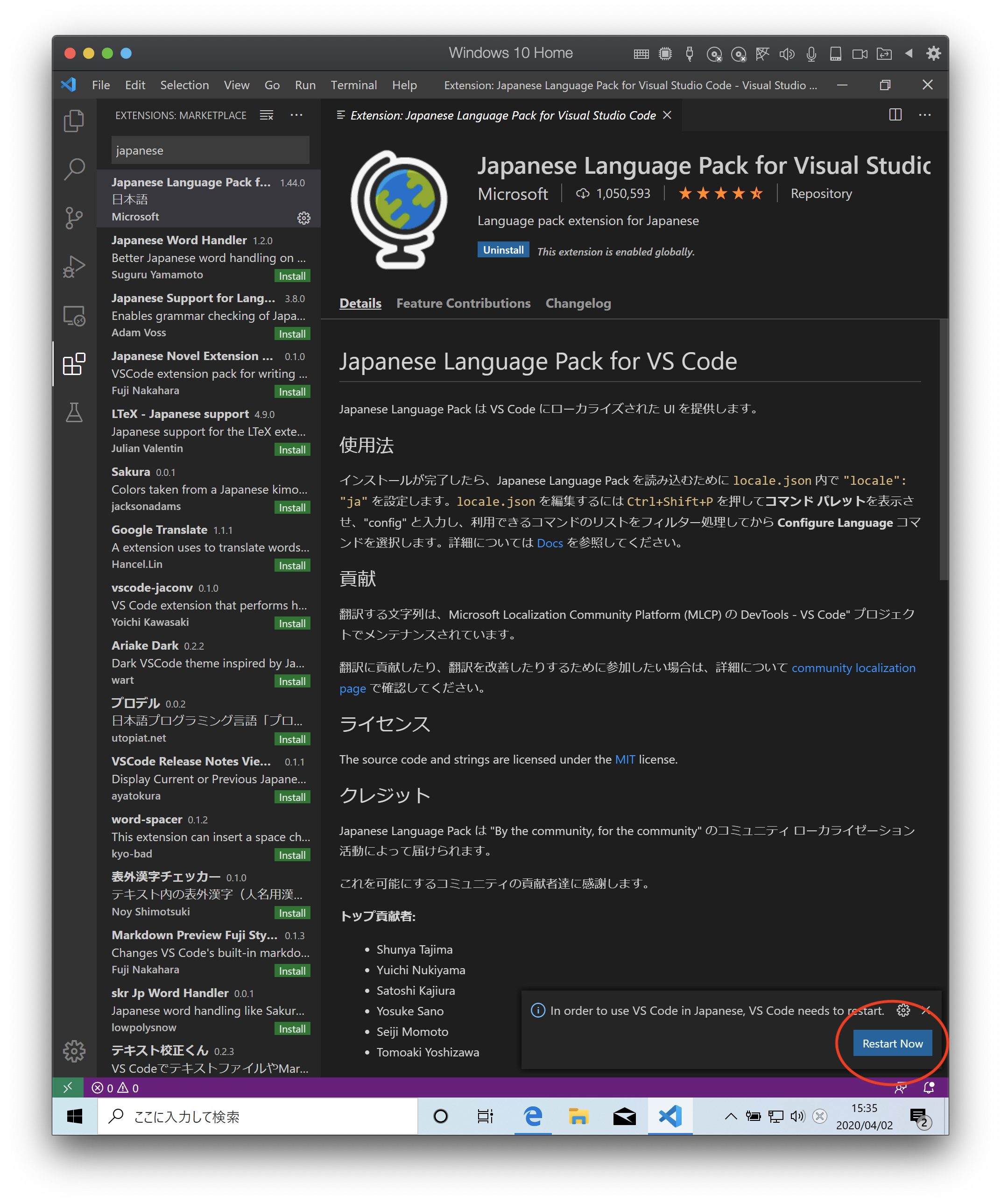Click the taskbar clock showing 15:35
This screenshot has height=1204, width=1001.
[x=864, y=1116]
